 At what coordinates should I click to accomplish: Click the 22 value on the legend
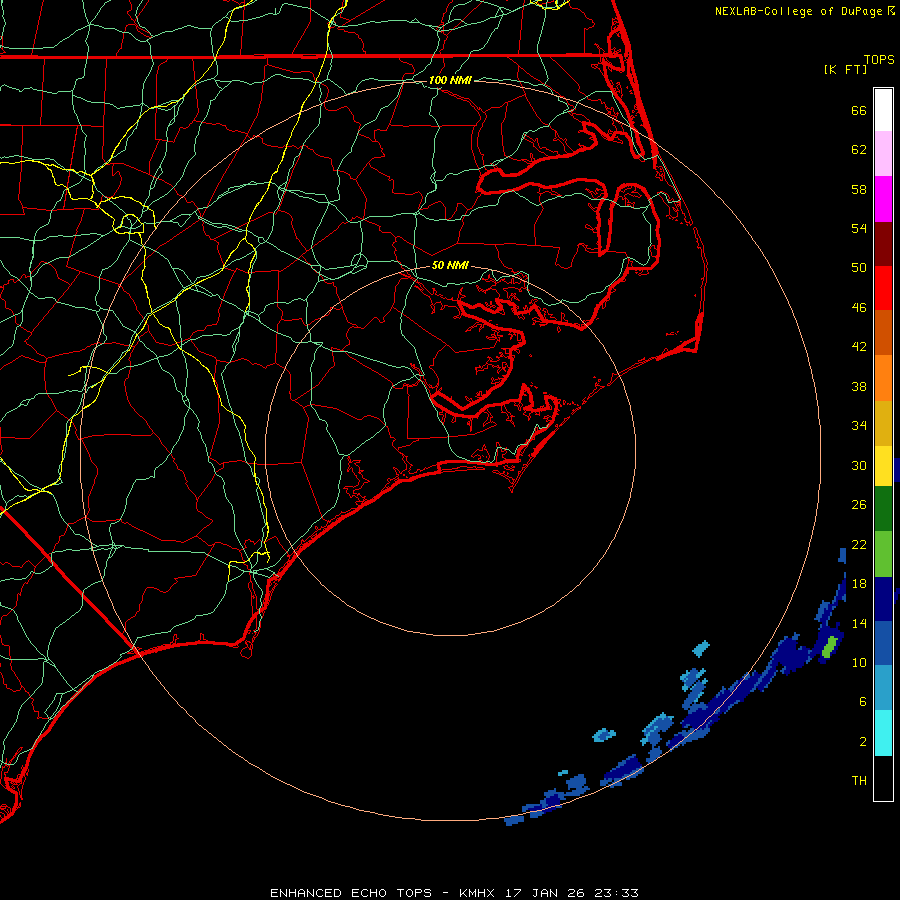click(859, 544)
